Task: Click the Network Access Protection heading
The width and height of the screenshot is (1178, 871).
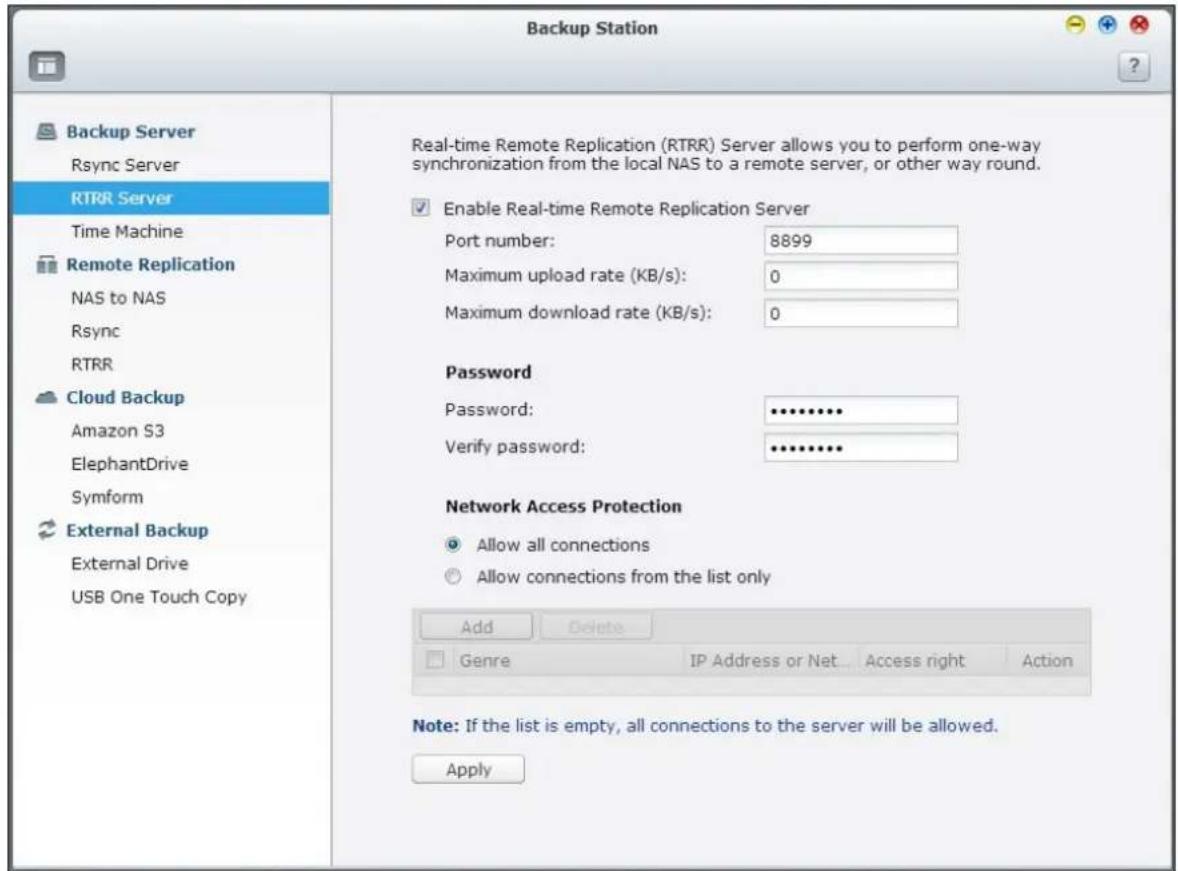Action: pyautogui.click(x=563, y=506)
